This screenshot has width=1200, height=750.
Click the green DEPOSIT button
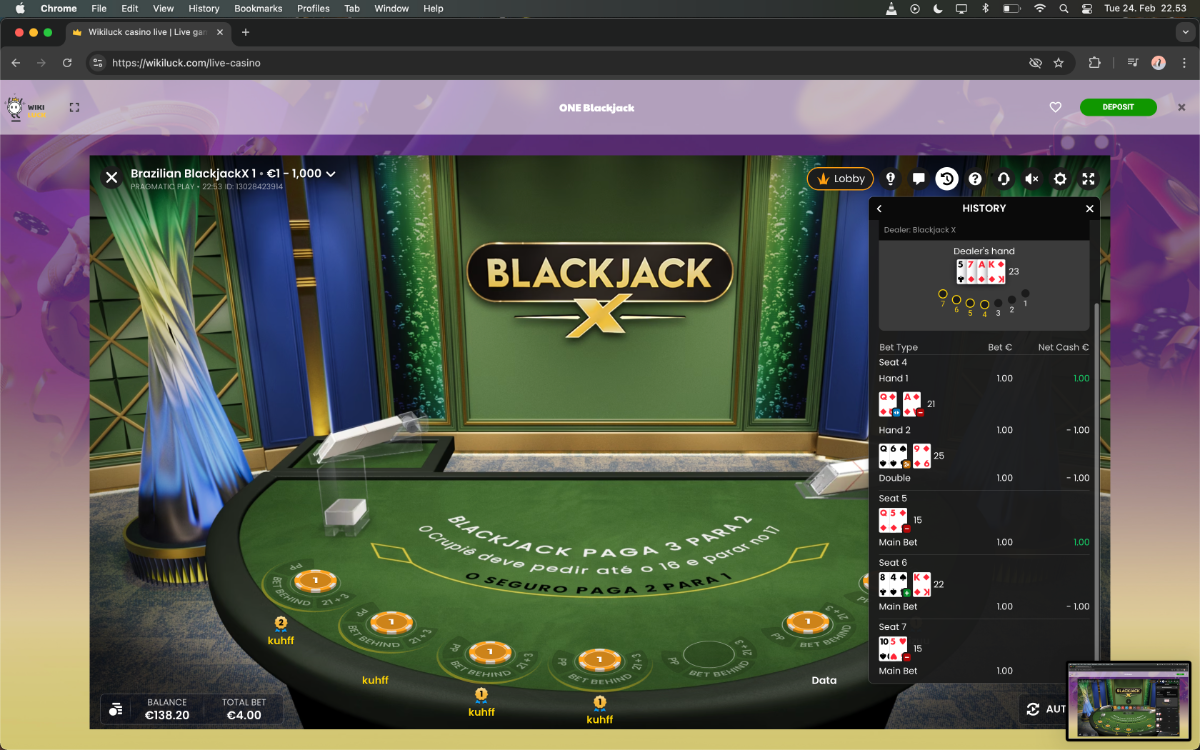pos(1117,107)
